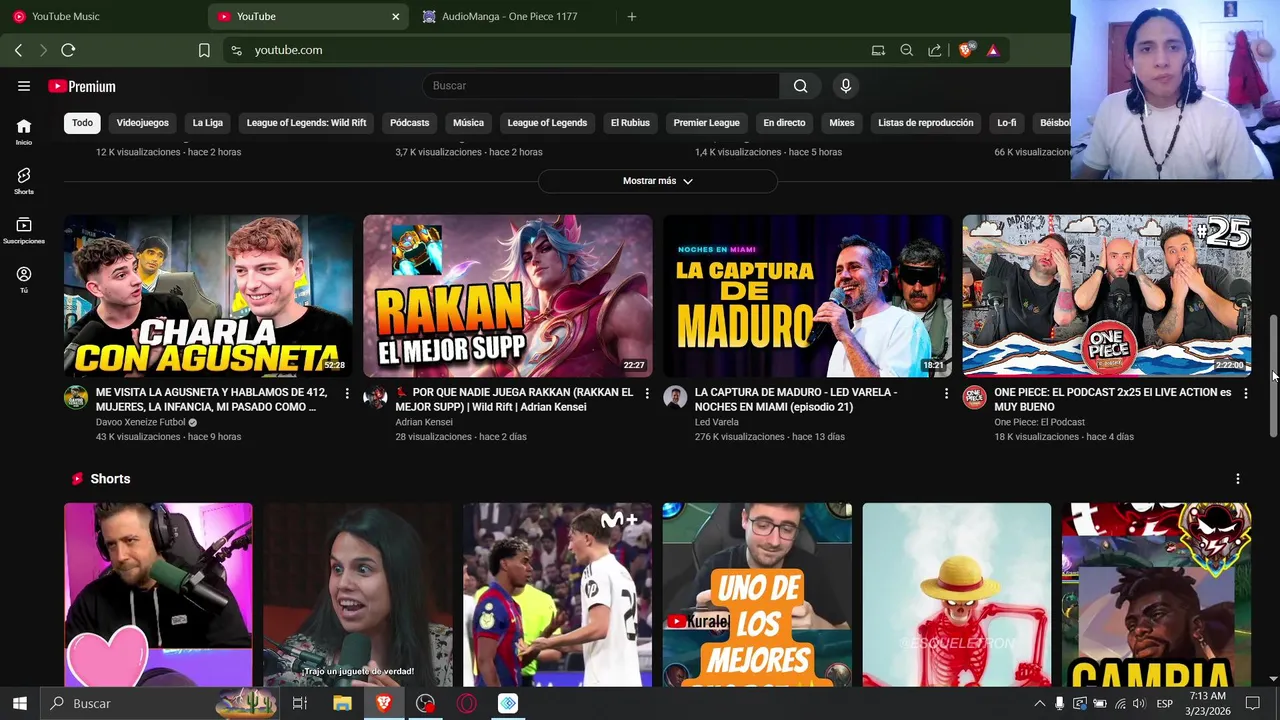Click the share page icon in address bar
This screenshot has width=1280, height=720.
pos(934,50)
